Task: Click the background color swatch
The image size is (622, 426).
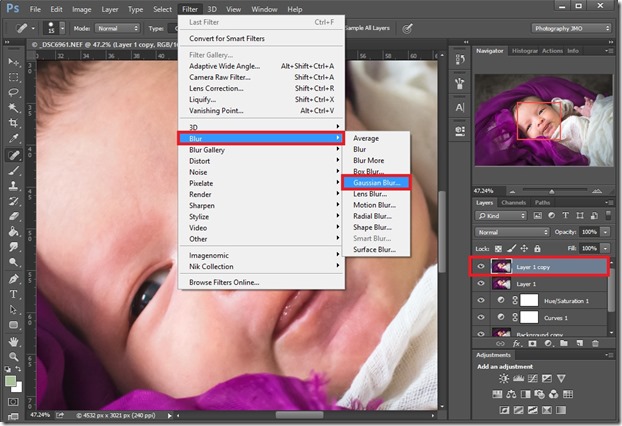Action: [18, 387]
